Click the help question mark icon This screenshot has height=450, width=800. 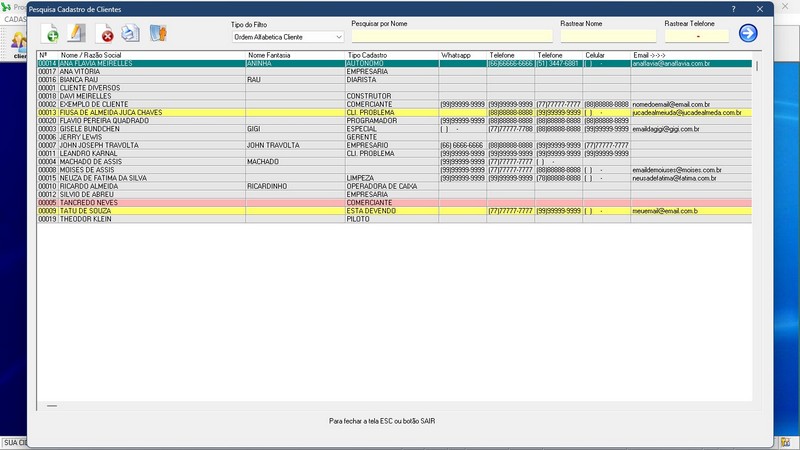point(733,9)
